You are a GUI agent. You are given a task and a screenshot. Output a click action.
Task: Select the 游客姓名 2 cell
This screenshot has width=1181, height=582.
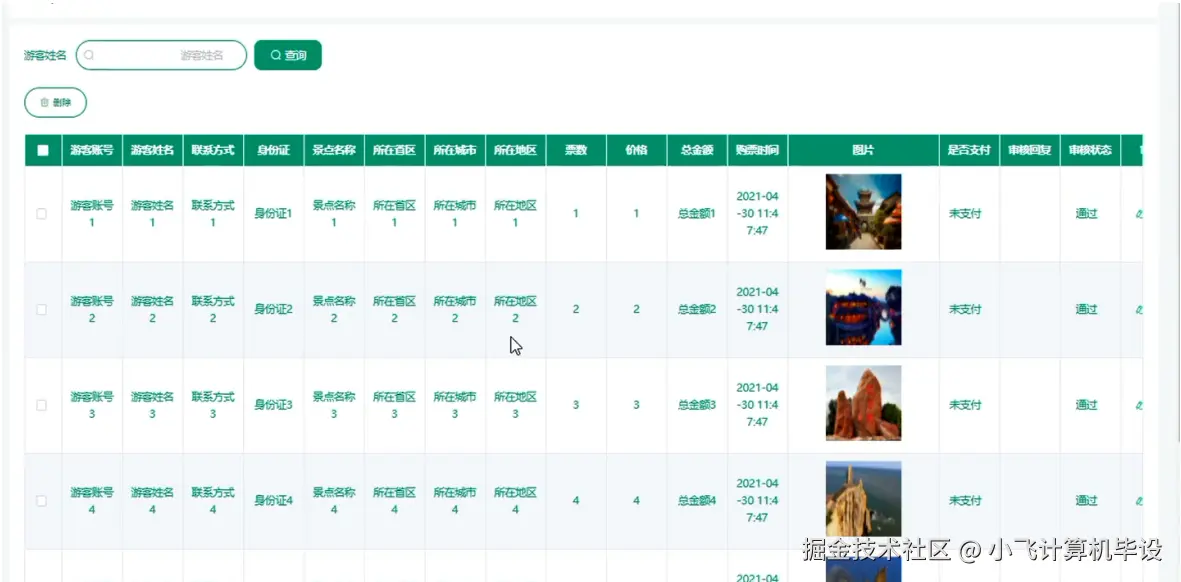click(x=152, y=309)
